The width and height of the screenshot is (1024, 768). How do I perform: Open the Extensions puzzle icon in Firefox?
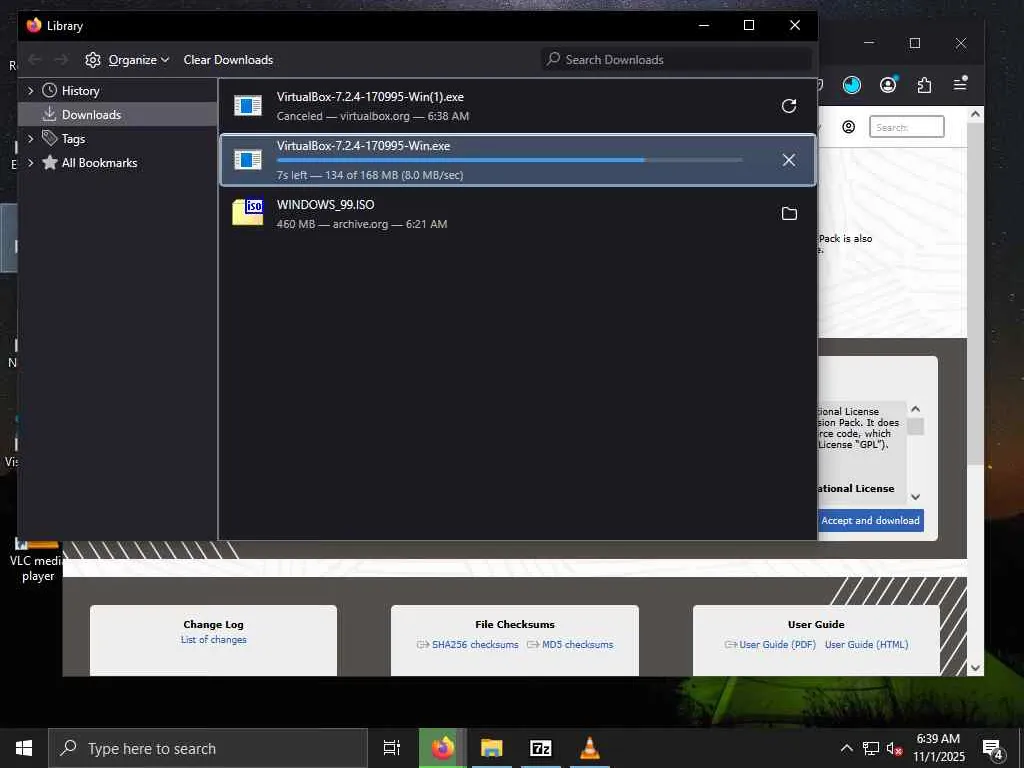coord(924,85)
